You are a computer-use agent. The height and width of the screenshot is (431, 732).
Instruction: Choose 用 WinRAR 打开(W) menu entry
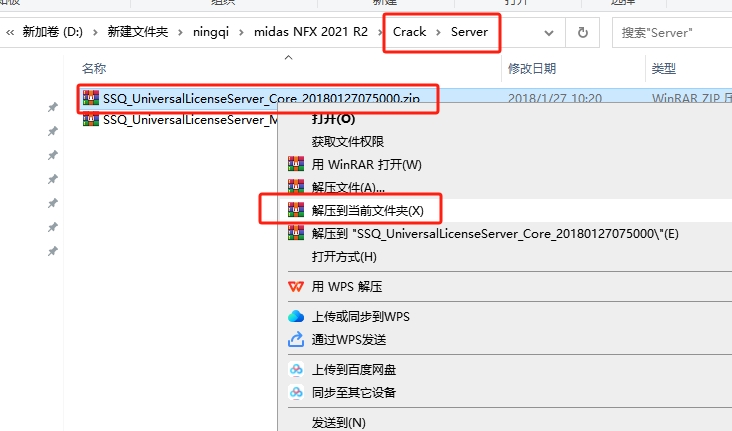(366, 164)
